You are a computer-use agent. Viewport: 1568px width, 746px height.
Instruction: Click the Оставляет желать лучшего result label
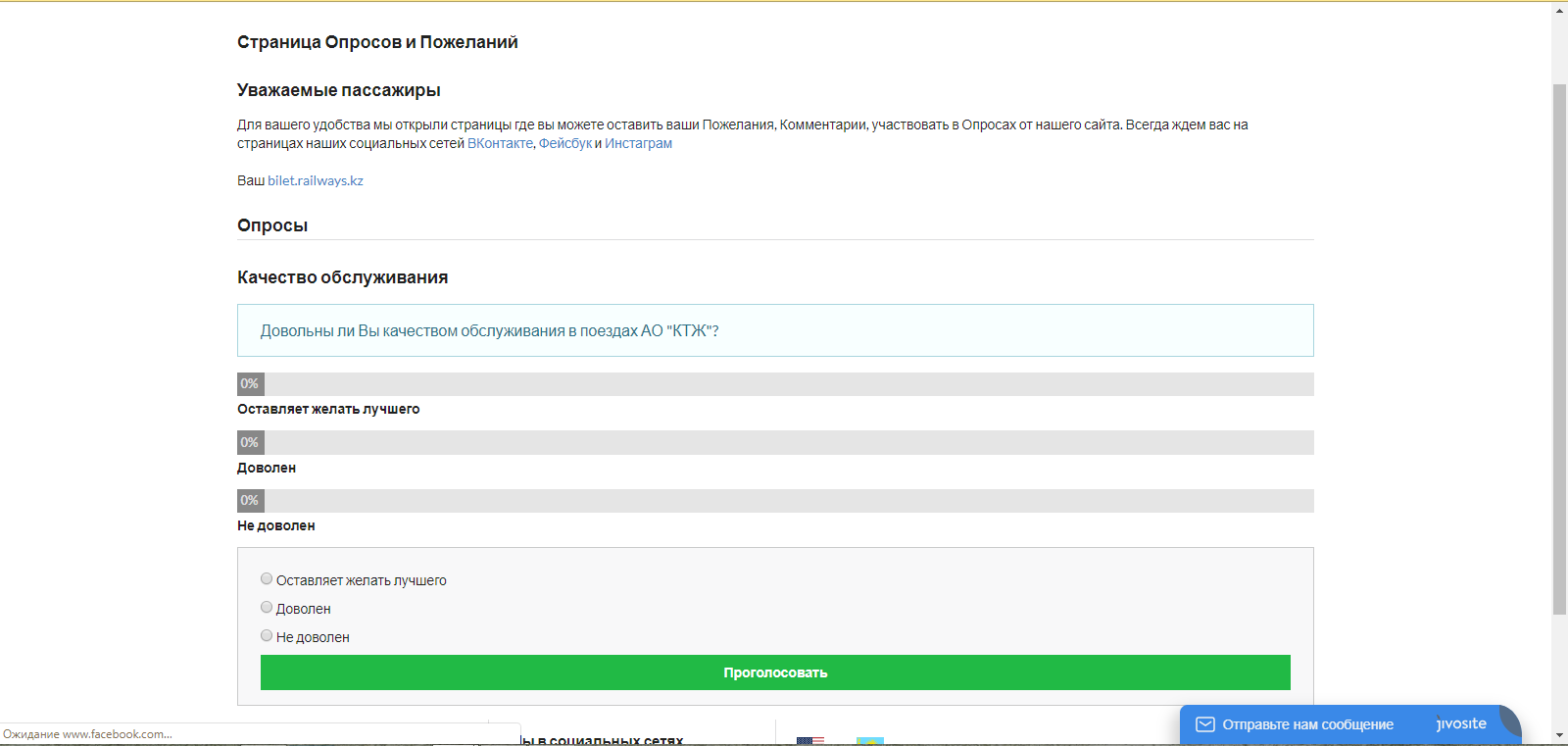pyautogui.click(x=328, y=409)
